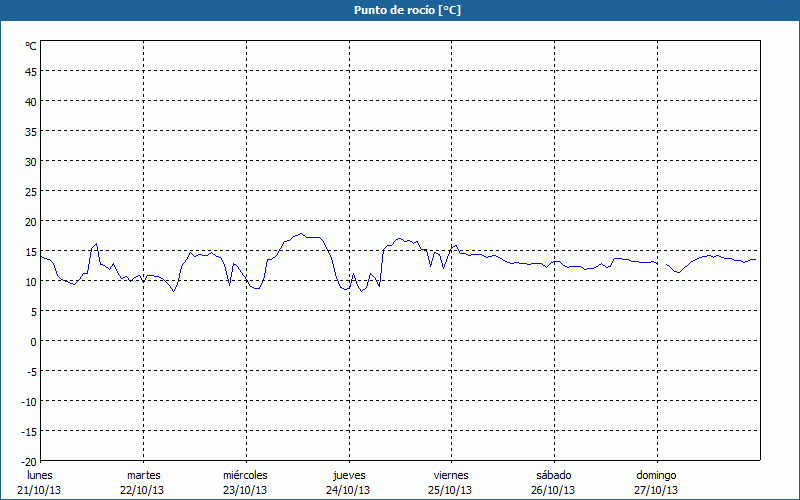The width and height of the screenshot is (800, 500).
Task: Click the 'lunes' day label
Action: pyautogui.click(x=40, y=475)
